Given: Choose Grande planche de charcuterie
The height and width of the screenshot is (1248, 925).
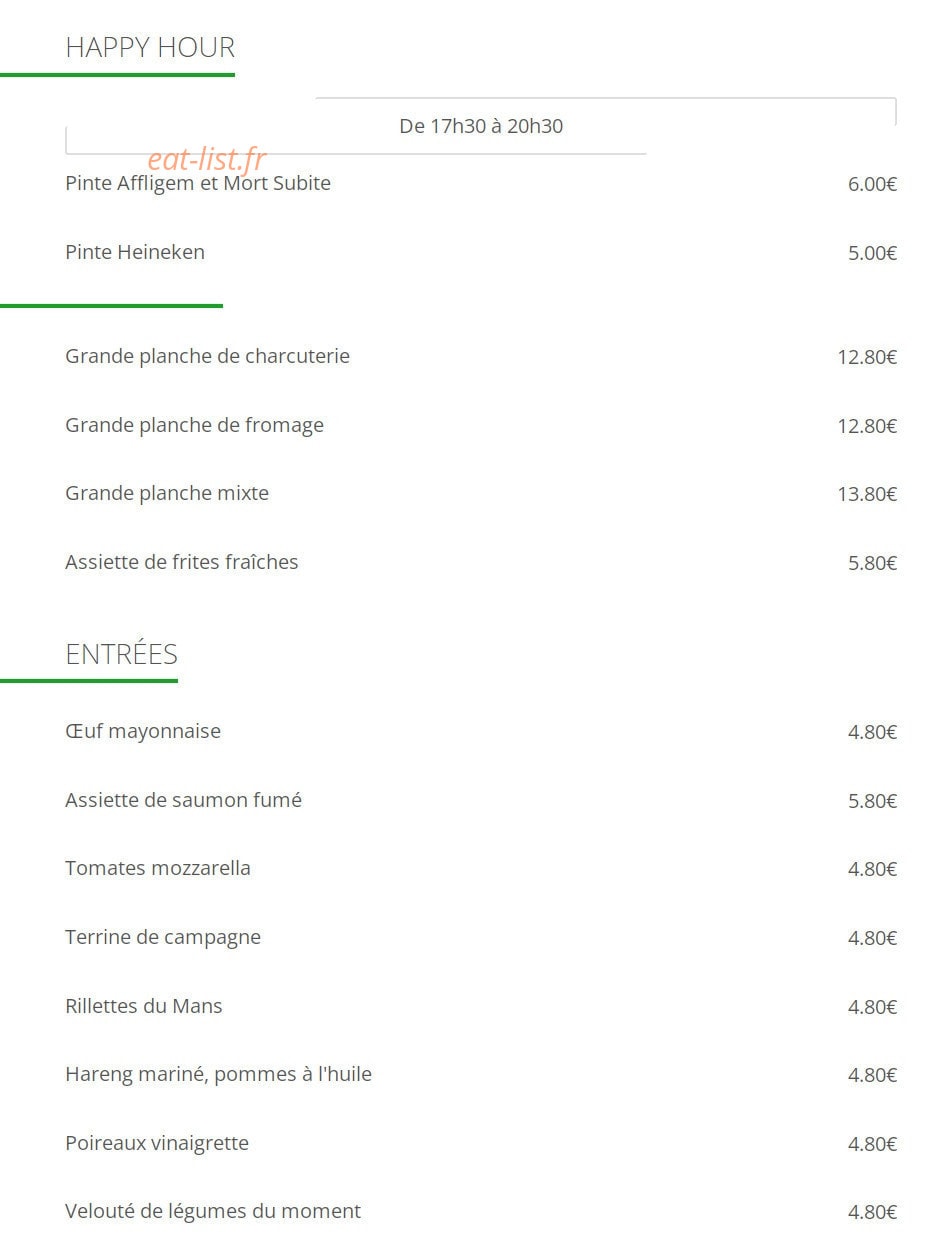Looking at the screenshot, I should coord(207,356).
